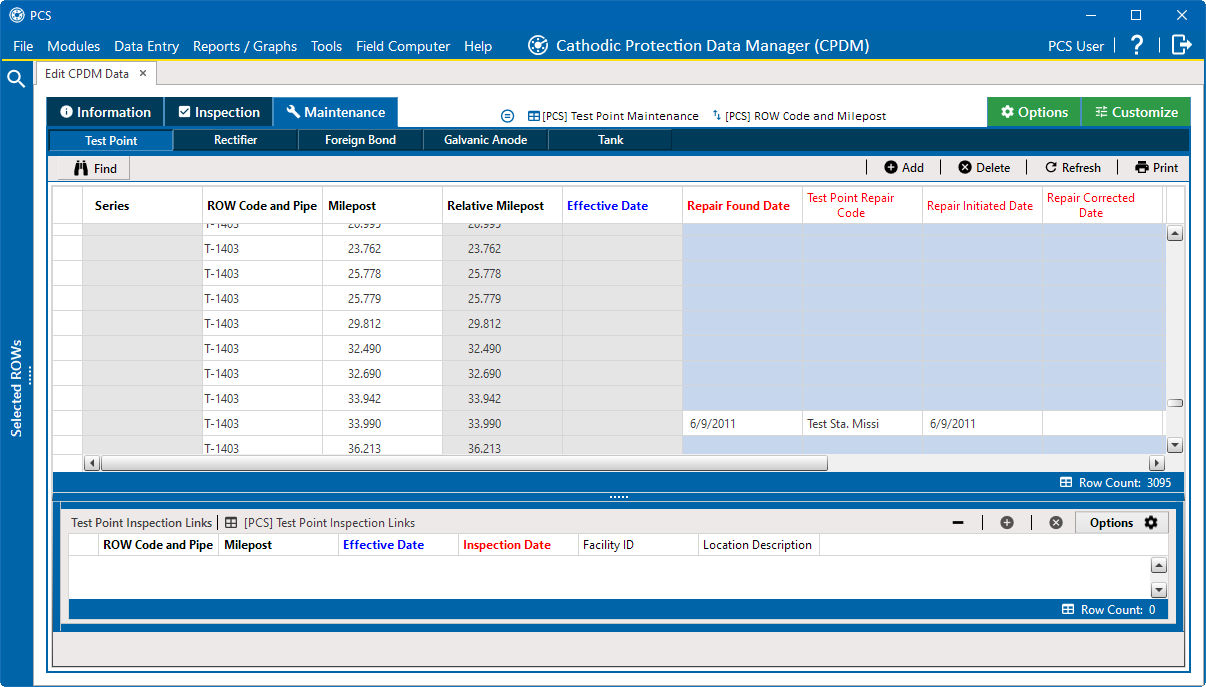Click the logout icon in the title bar

point(1181,45)
